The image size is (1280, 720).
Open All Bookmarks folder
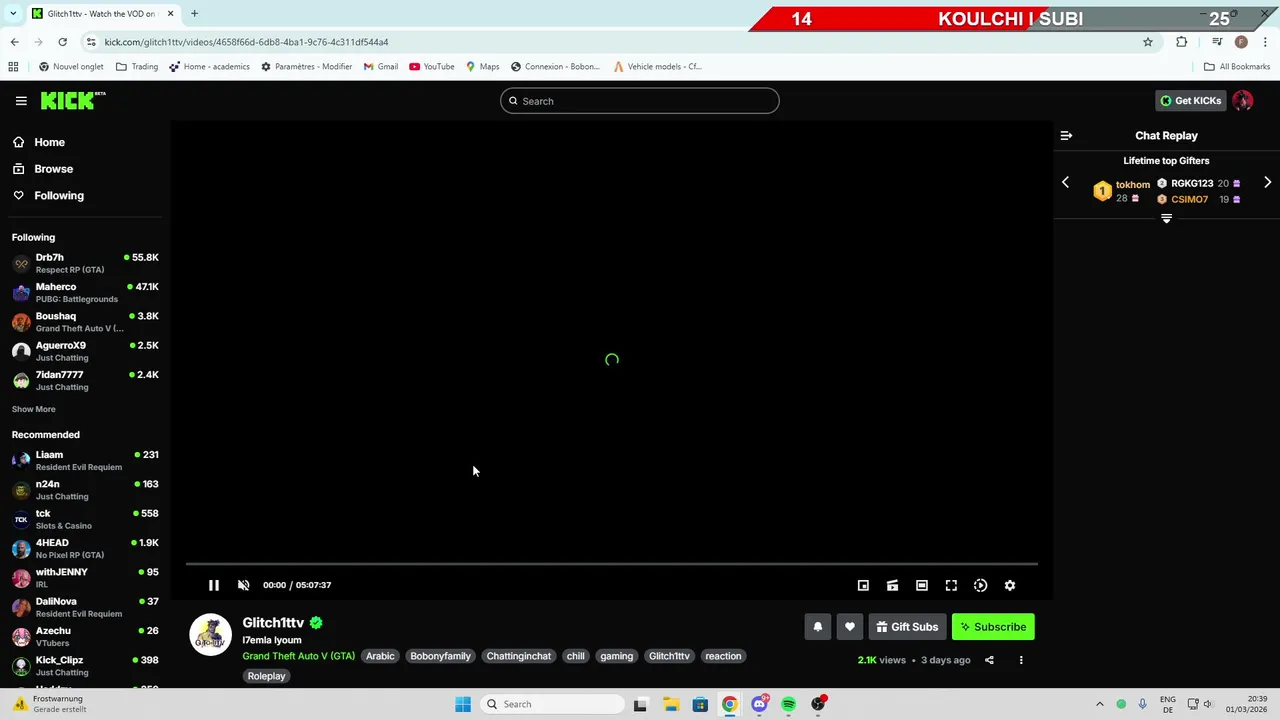point(1237,67)
